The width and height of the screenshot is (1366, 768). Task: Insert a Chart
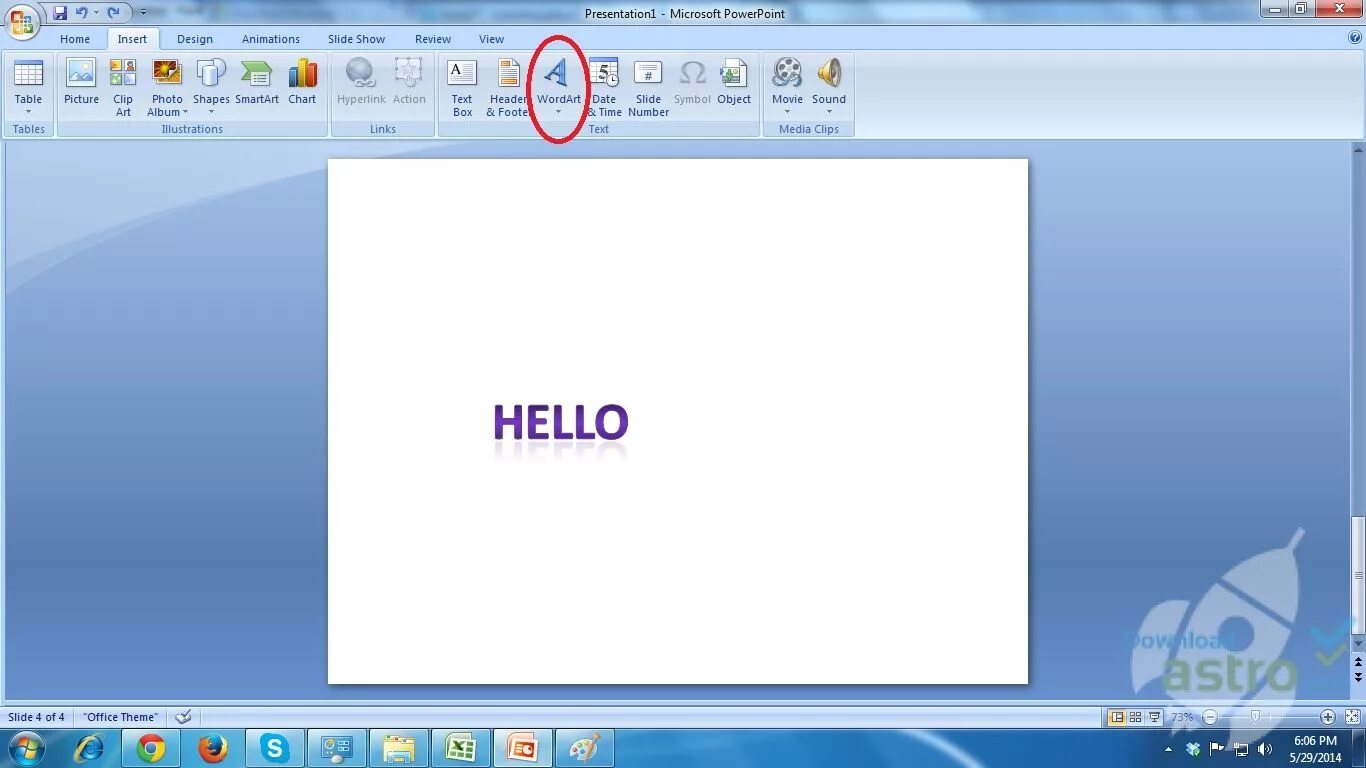point(302,82)
